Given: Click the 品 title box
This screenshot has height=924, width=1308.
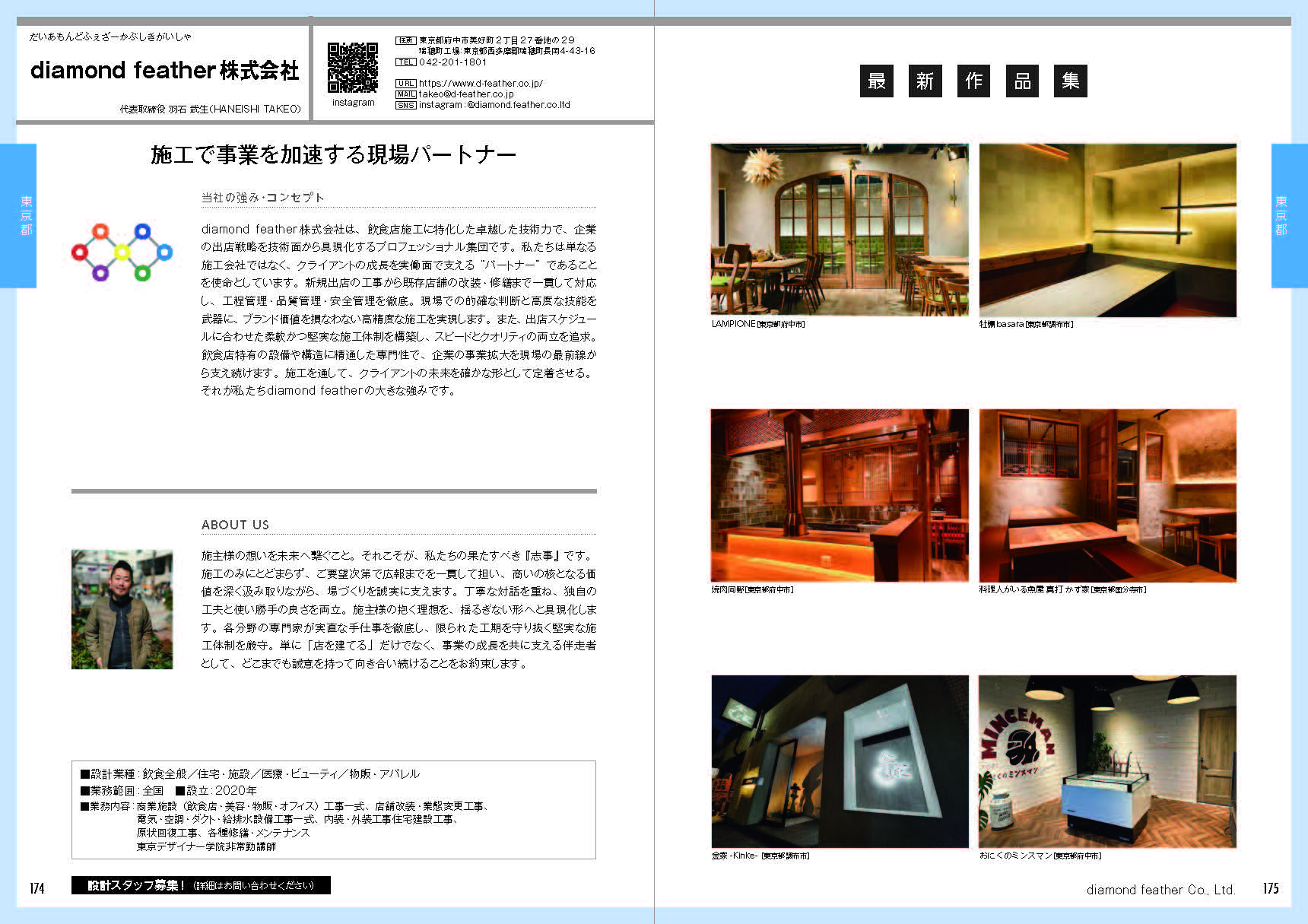Looking at the screenshot, I should pos(1022,81).
